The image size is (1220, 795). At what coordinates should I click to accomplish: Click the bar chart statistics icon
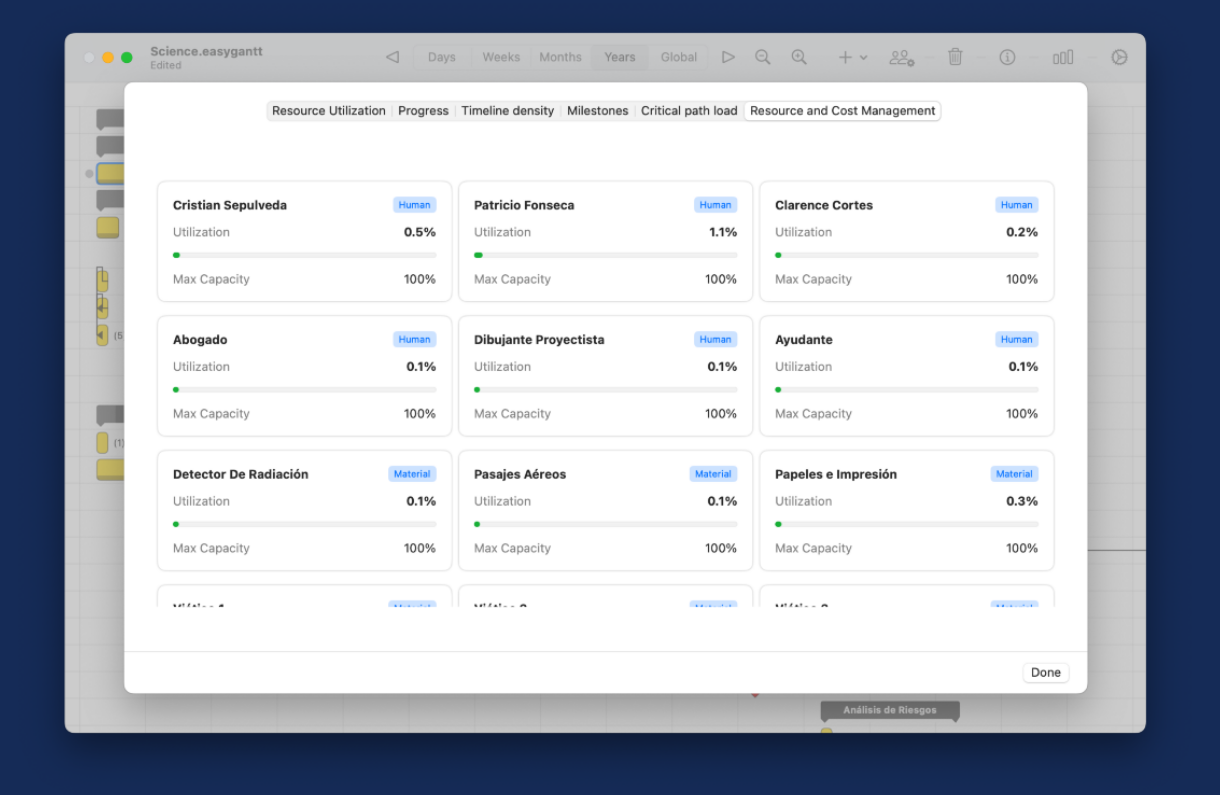(1063, 57)
